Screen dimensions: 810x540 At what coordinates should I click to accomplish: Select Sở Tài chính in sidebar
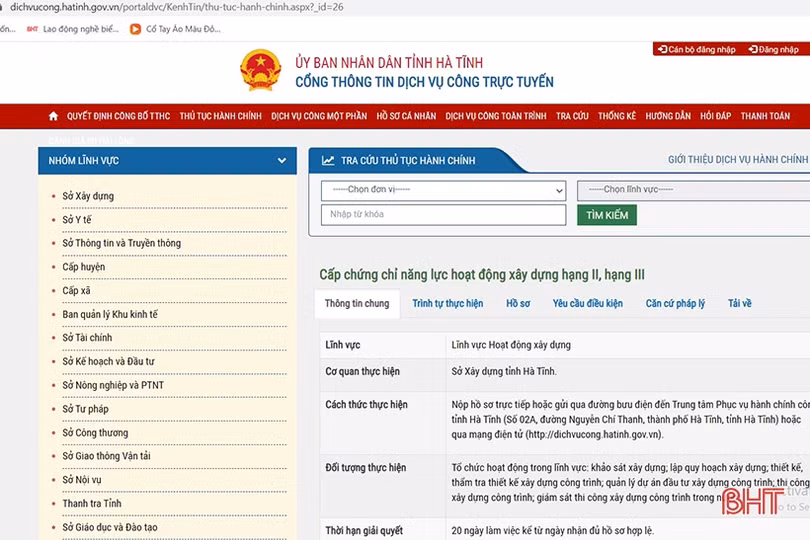point(87,338)
